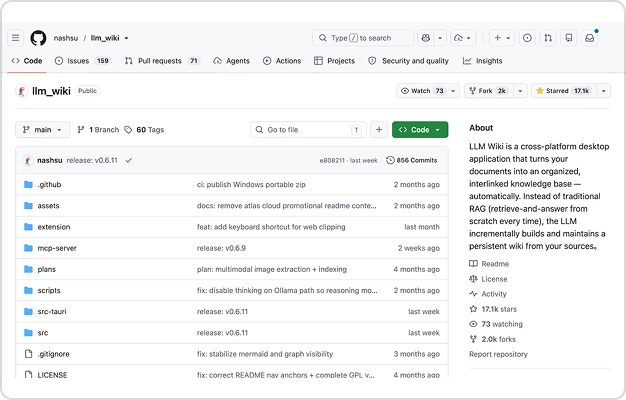The width and height of the screenshot is (626, 400).
Task: Click the nashsu owner name in breadcrumb
Action: 66,38
